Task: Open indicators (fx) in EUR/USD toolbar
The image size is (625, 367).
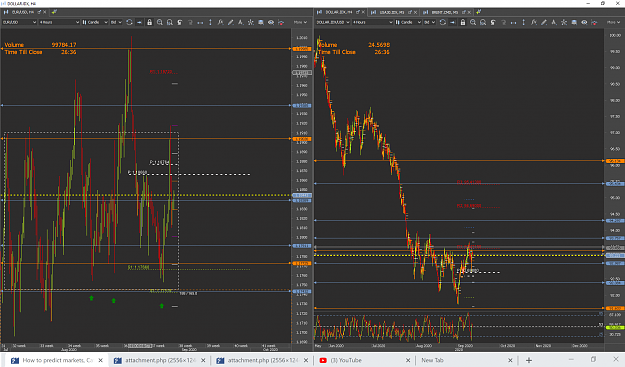Action: point(220,22)
